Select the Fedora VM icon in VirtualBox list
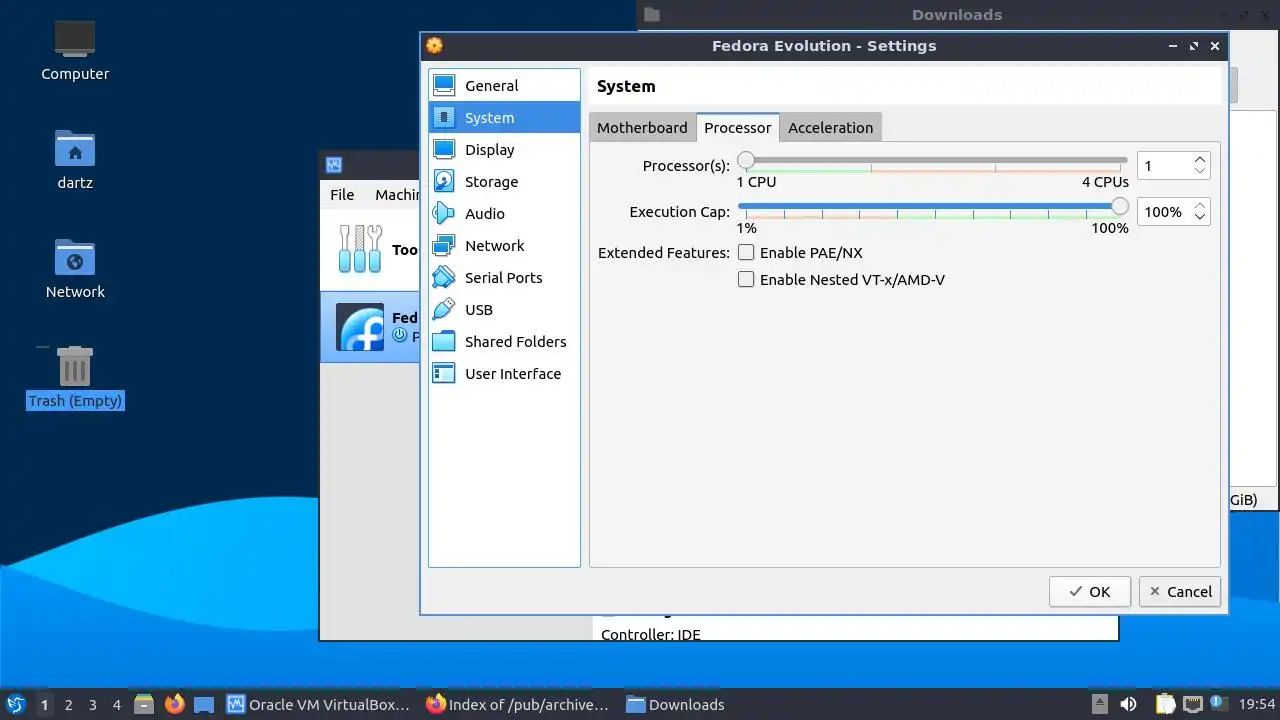 (360, 327)
